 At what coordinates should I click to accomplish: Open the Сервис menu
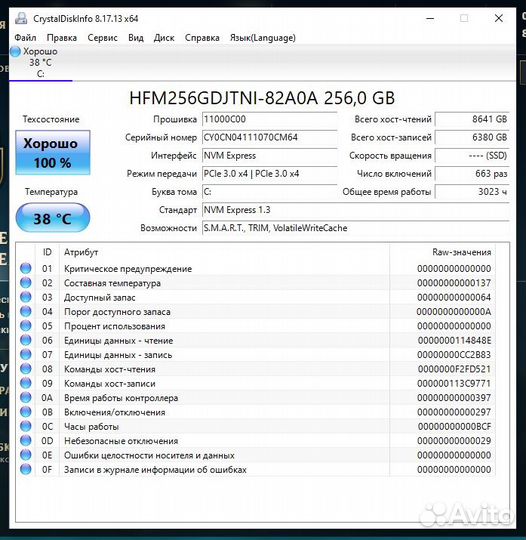click(102, 38)
